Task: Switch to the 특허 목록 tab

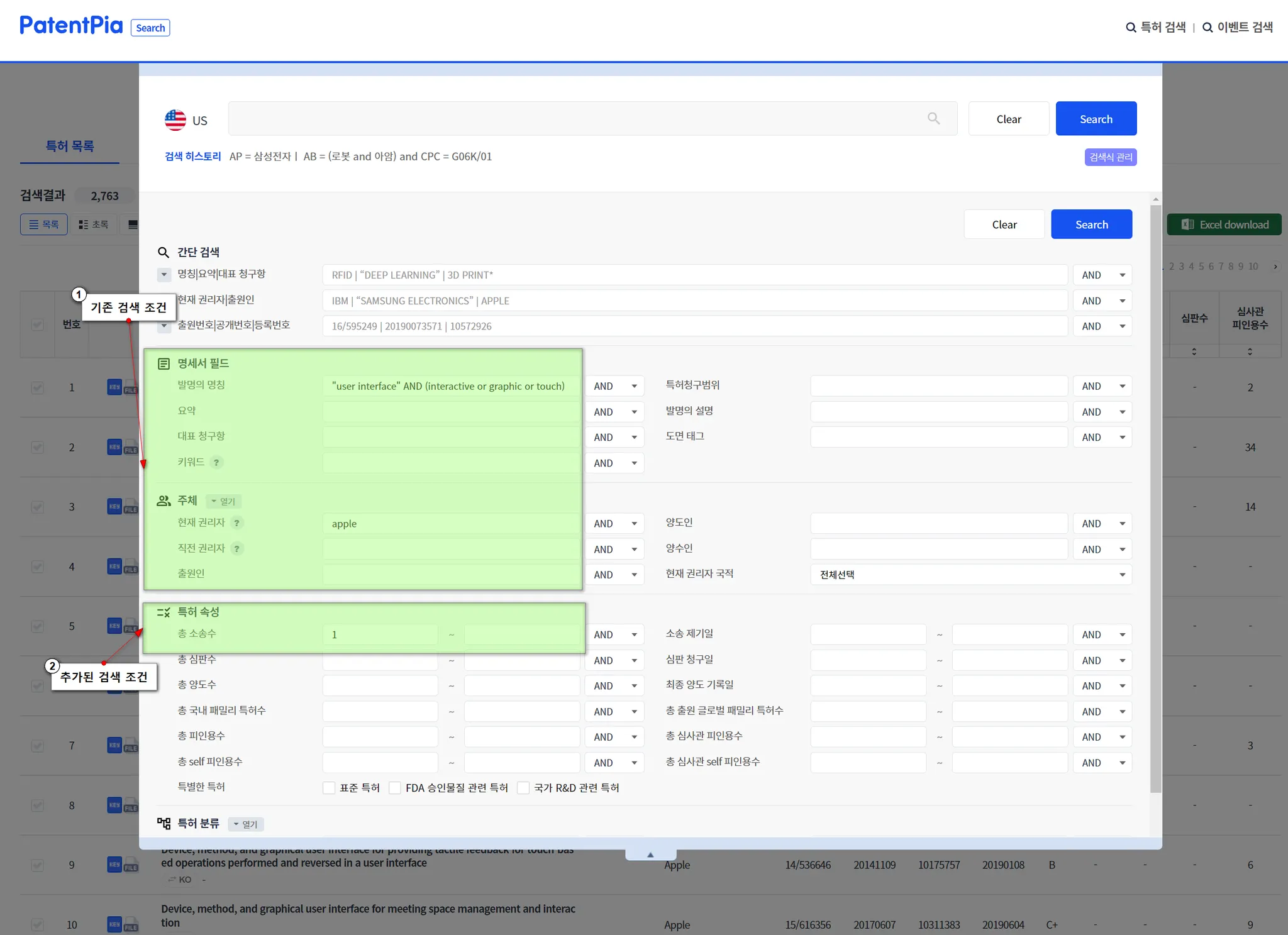Action: point(69,146)
